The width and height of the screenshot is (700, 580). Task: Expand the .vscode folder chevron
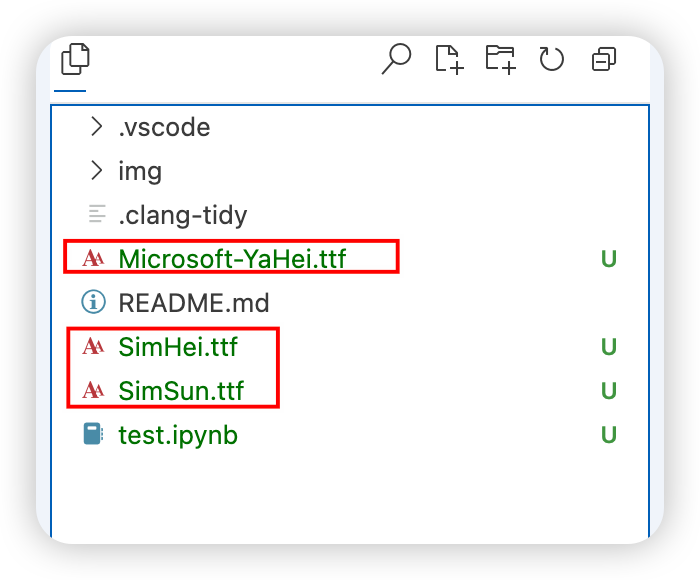tap(96, 126)
